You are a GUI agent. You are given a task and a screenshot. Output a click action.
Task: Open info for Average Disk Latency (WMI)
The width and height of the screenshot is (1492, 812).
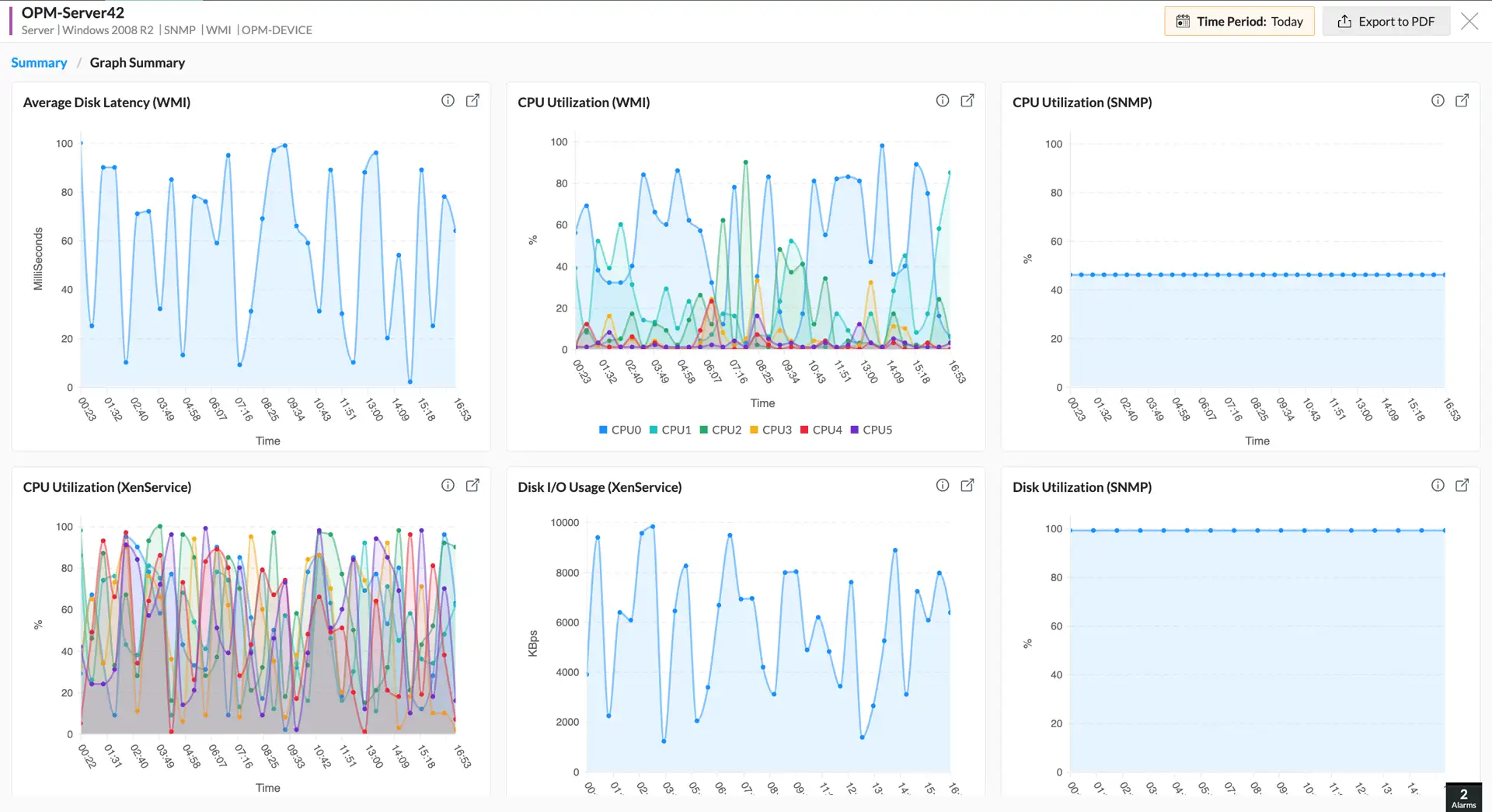coord(448,100)
